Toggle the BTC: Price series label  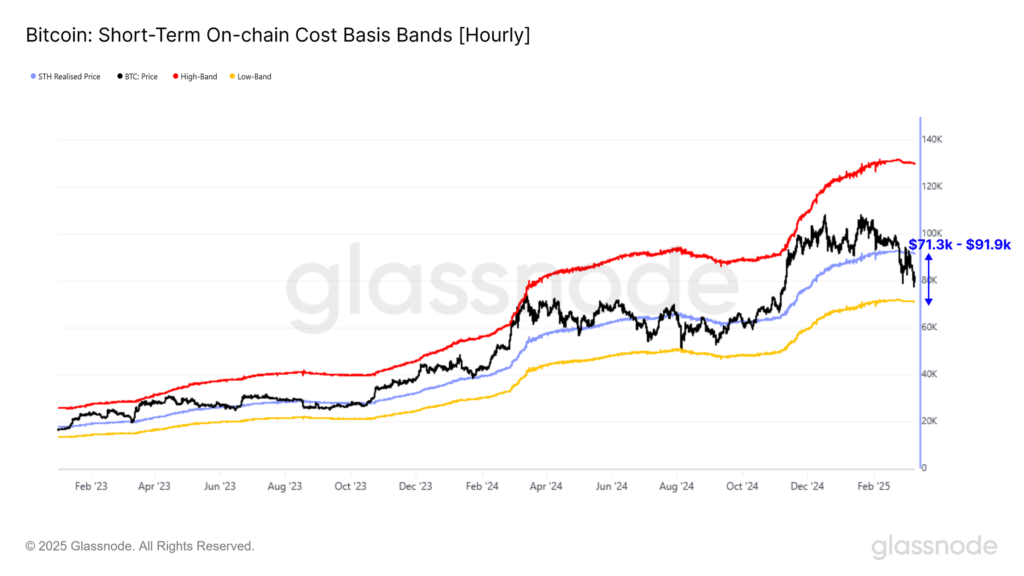click(x=145, y=76)
